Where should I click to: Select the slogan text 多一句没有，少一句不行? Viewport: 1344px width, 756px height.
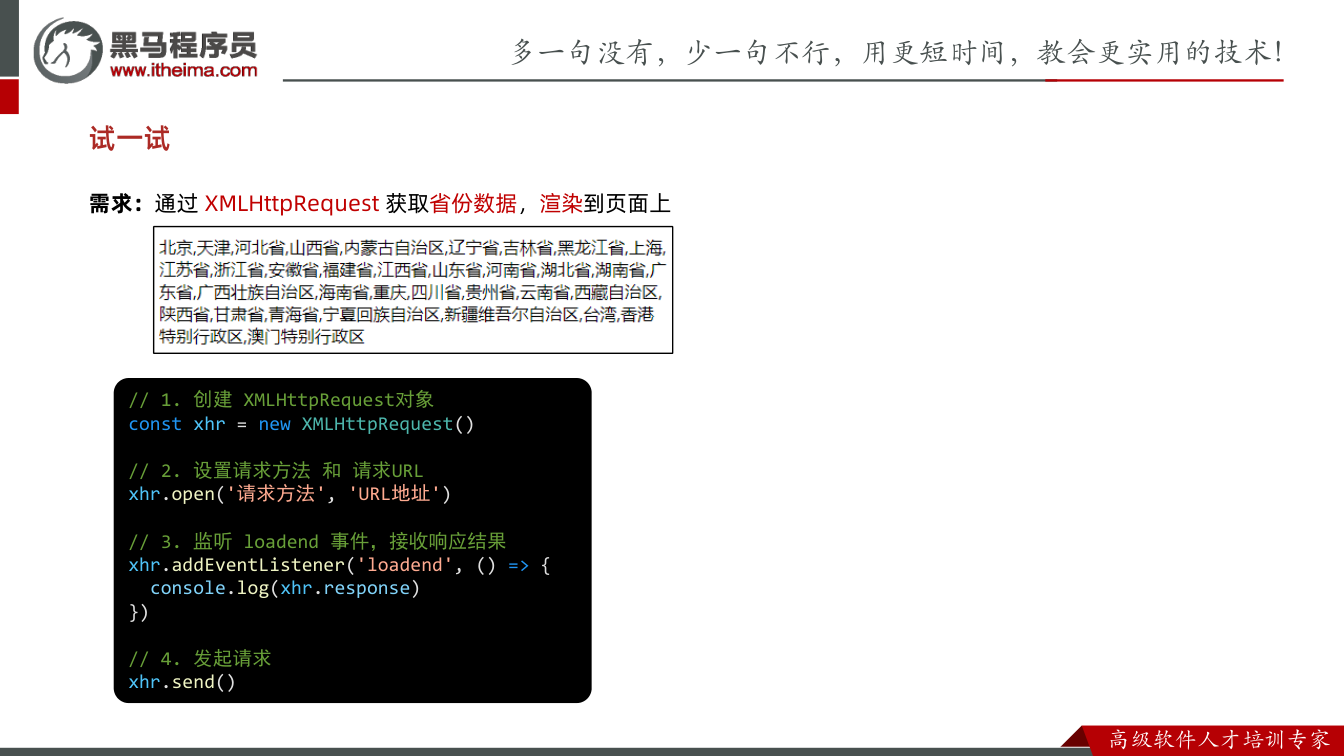(670, 52)
